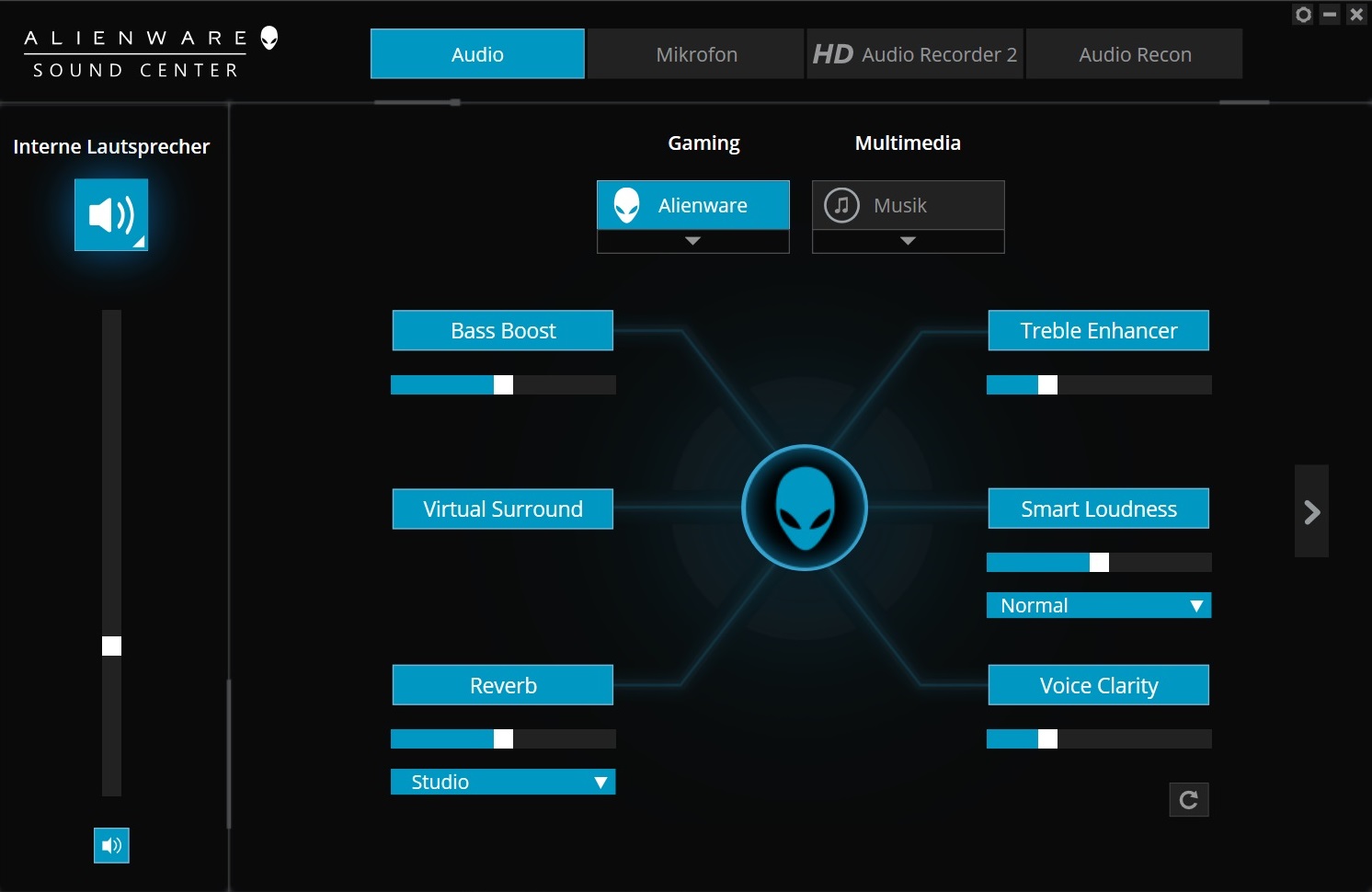
Task: Minimize the Sound Center window
Action: click(x=1330, y=15)
